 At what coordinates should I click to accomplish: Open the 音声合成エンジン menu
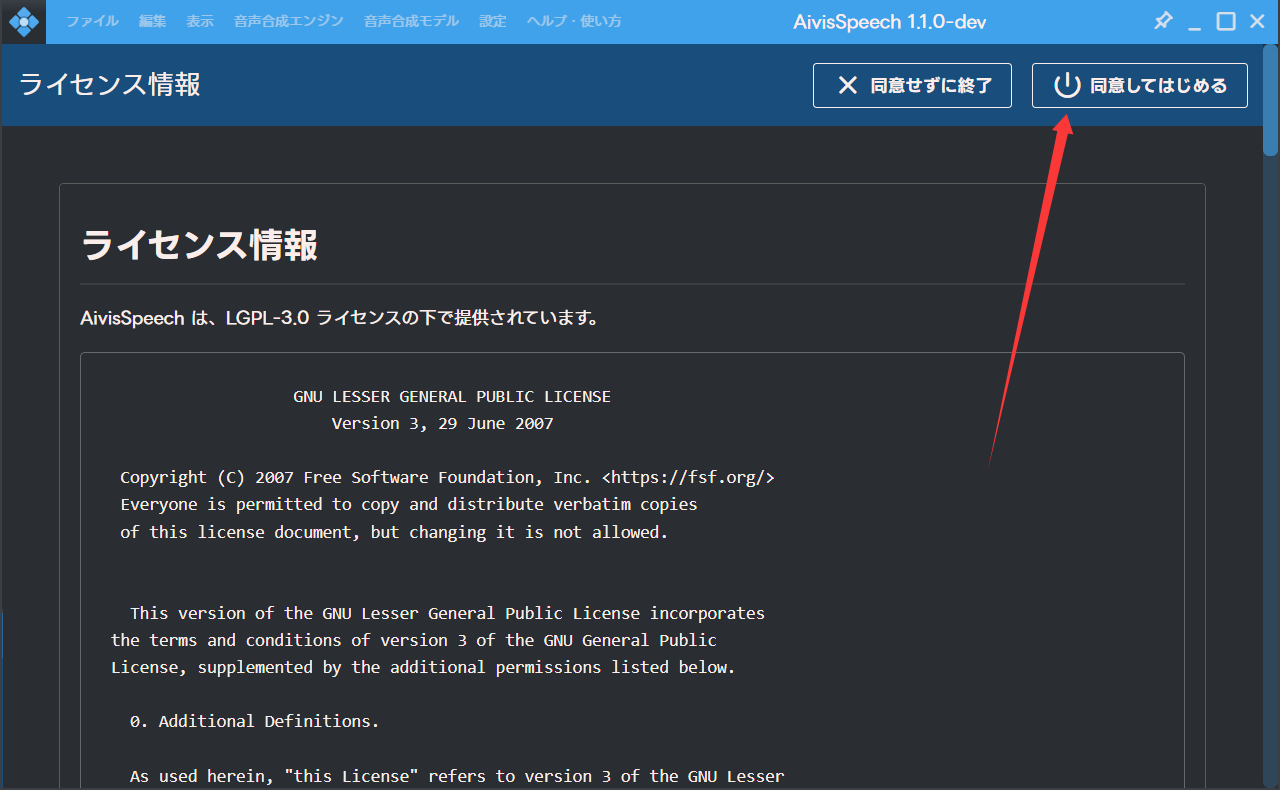[x=289, y=21]
